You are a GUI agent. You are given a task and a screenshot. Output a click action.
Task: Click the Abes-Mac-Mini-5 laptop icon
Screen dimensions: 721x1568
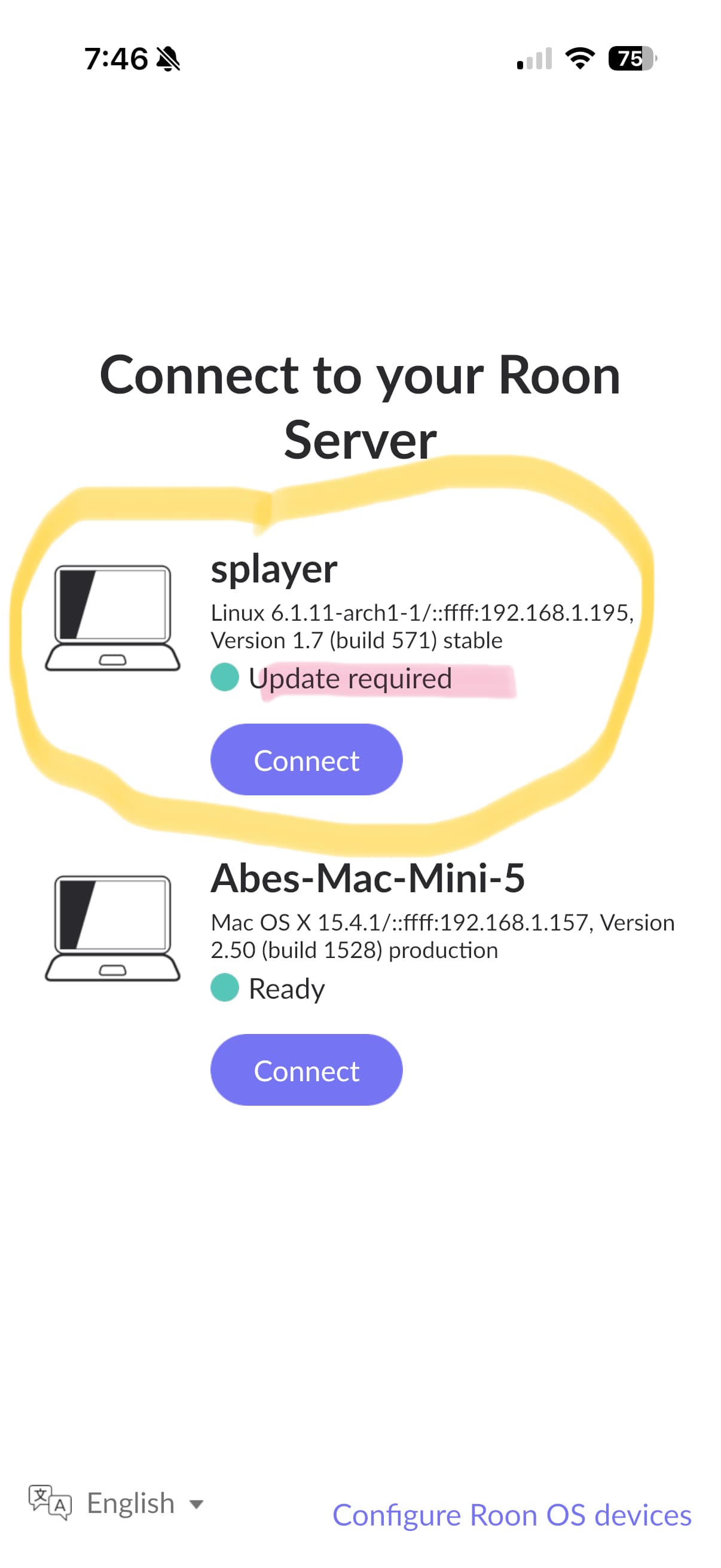(x=112, y=928)
